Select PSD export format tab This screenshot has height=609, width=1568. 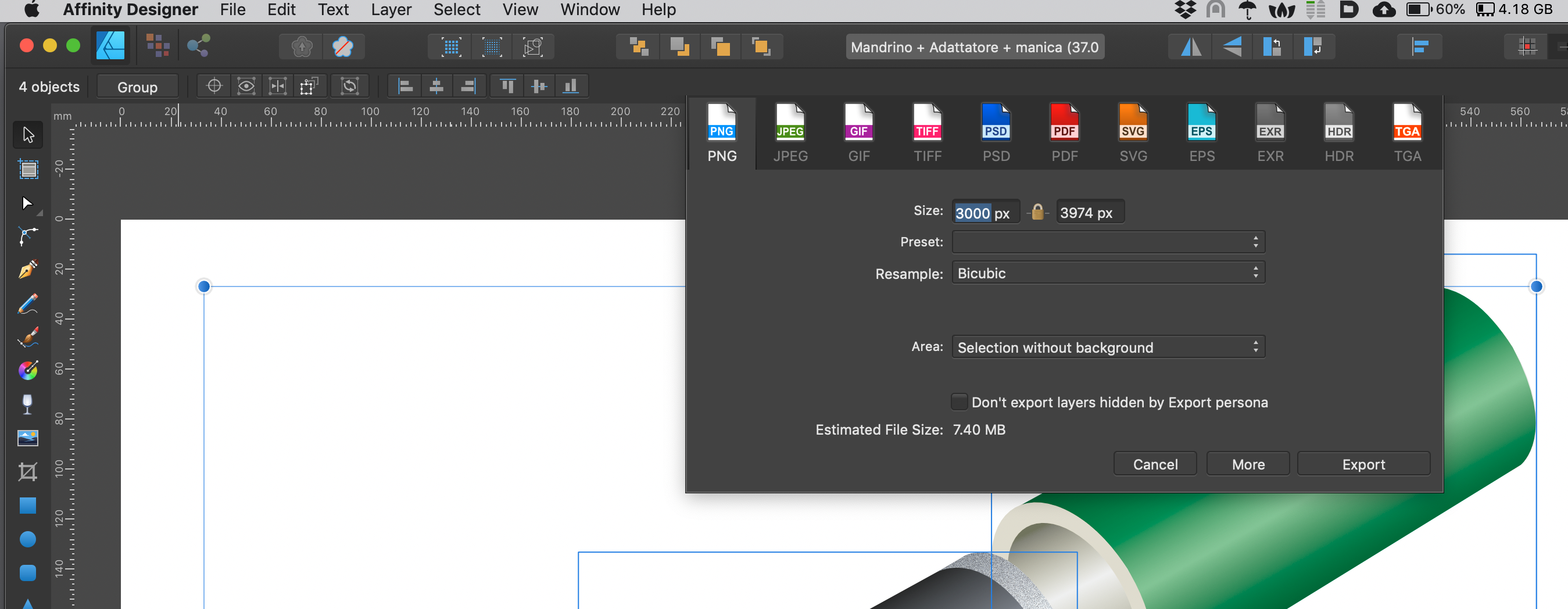click(x=996, y=134)
